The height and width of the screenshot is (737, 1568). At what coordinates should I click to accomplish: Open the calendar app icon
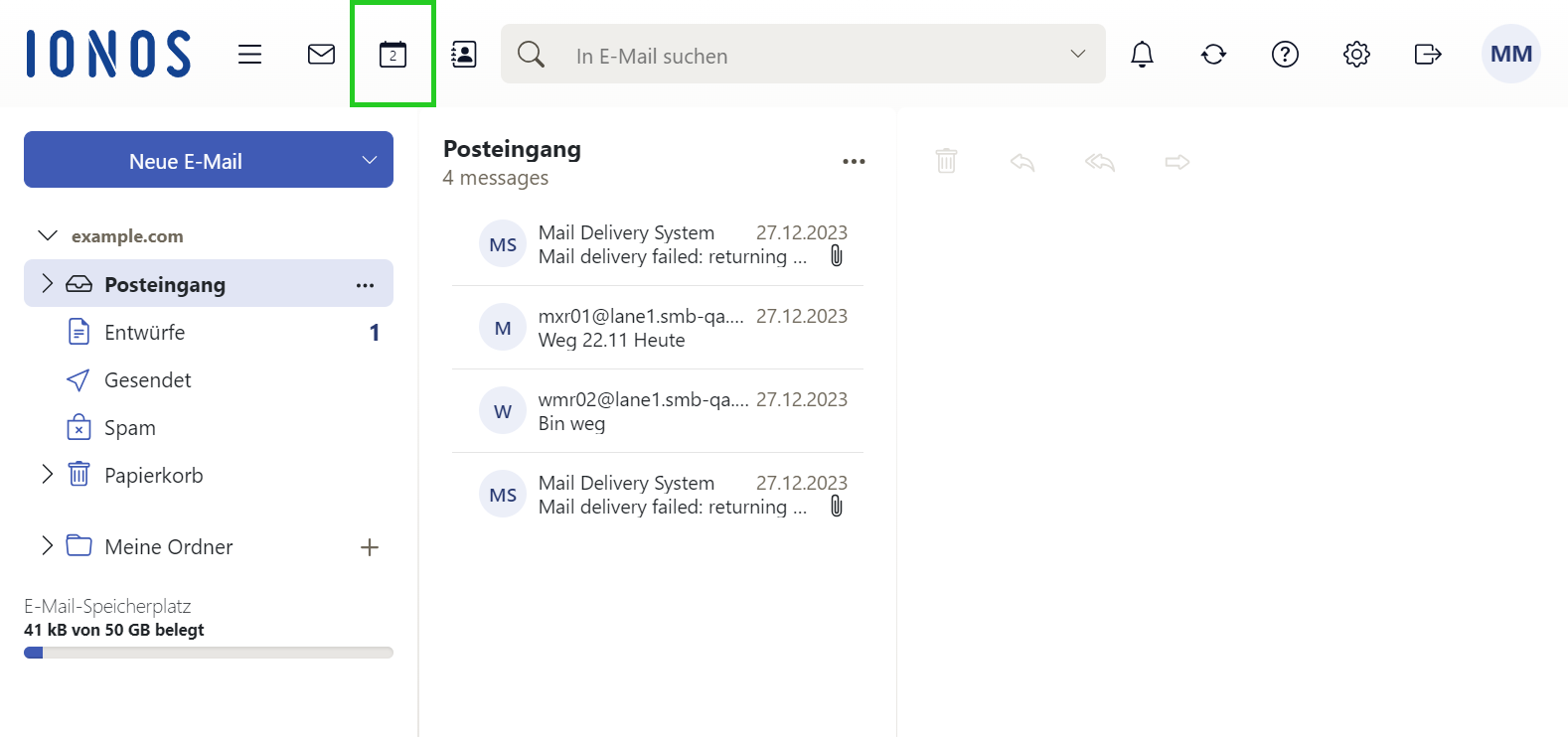pyautogui.click(x=392, y=54)
